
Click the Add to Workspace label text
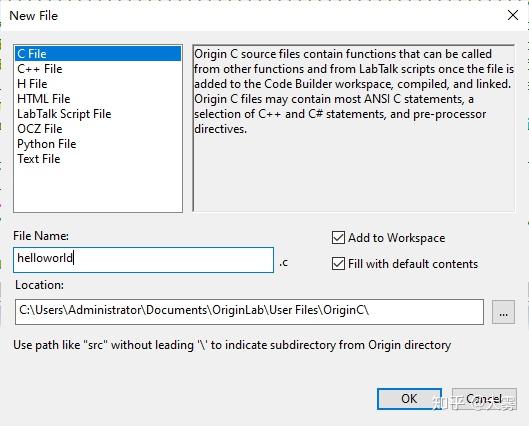[x=396, y=238]
